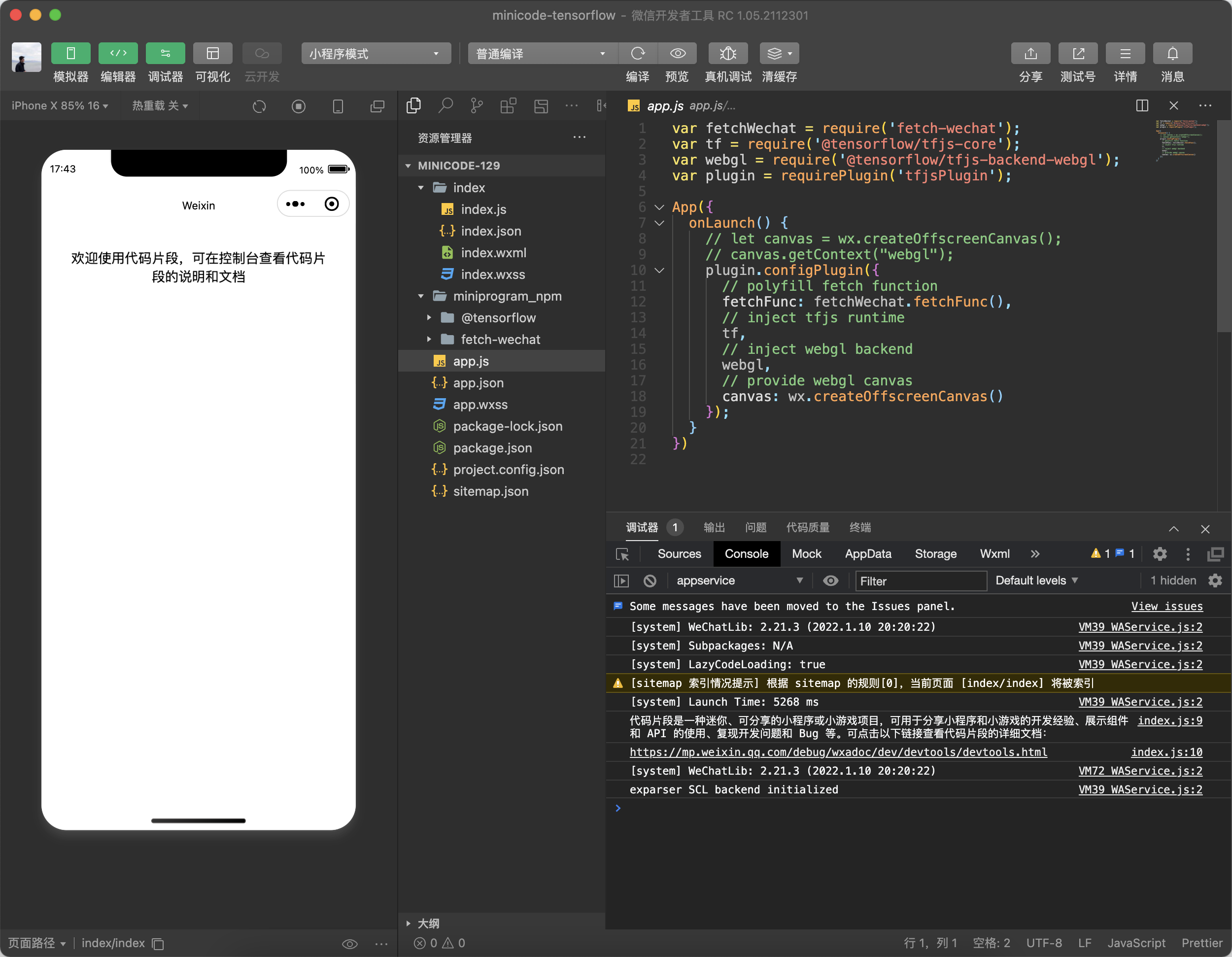Click the simulator refresh icon
Image resolution: width=1232 pixels, height=957 pixels.
pos(259,106)
